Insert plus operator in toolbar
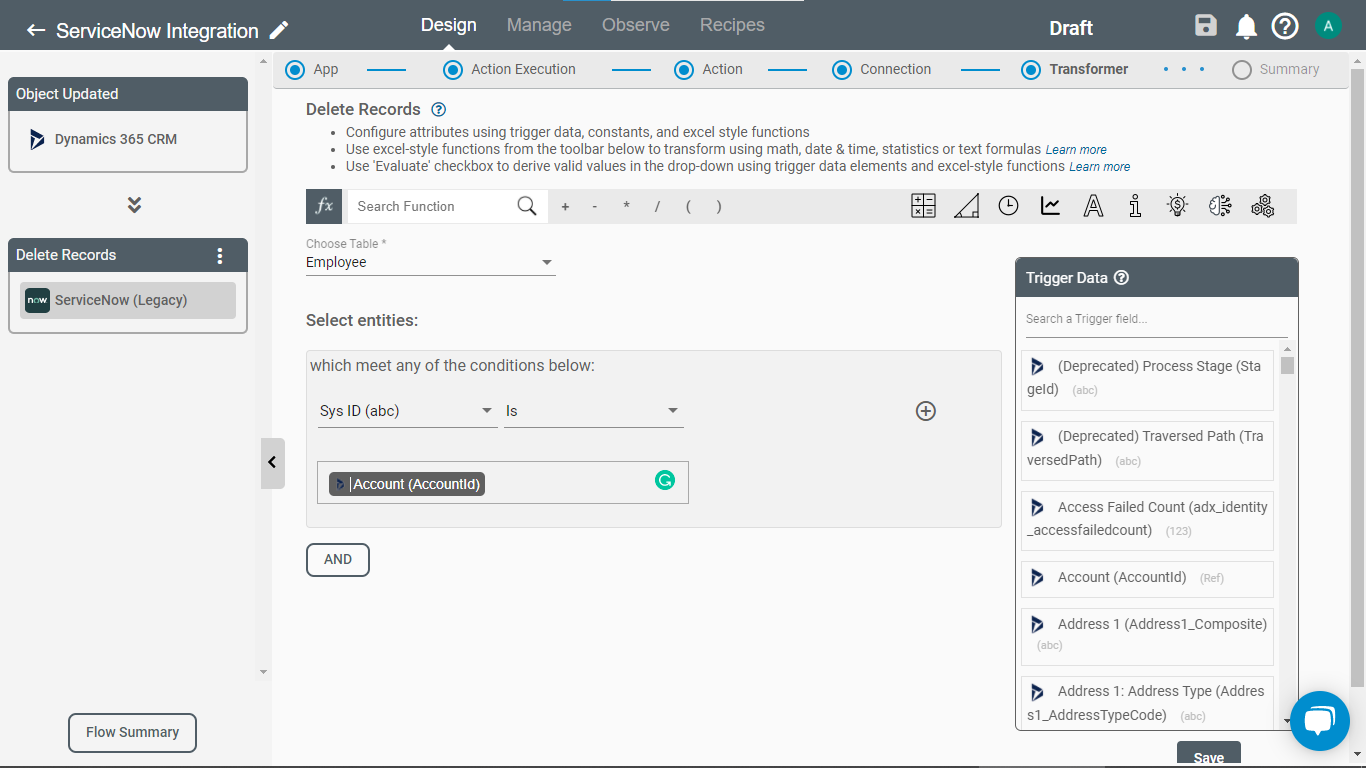 [565, 207]
